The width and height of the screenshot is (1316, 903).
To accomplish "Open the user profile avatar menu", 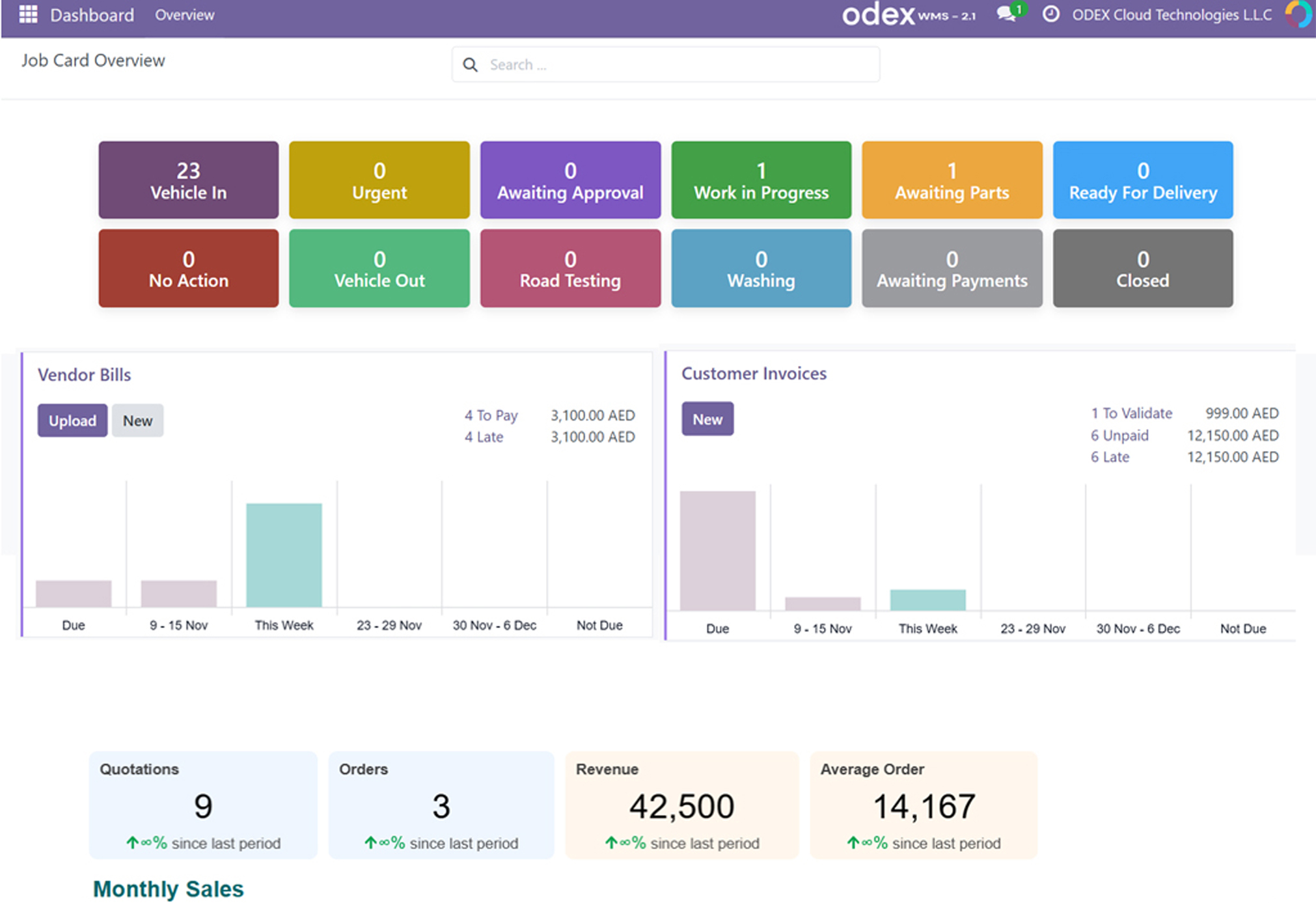I will [1298, 14].
